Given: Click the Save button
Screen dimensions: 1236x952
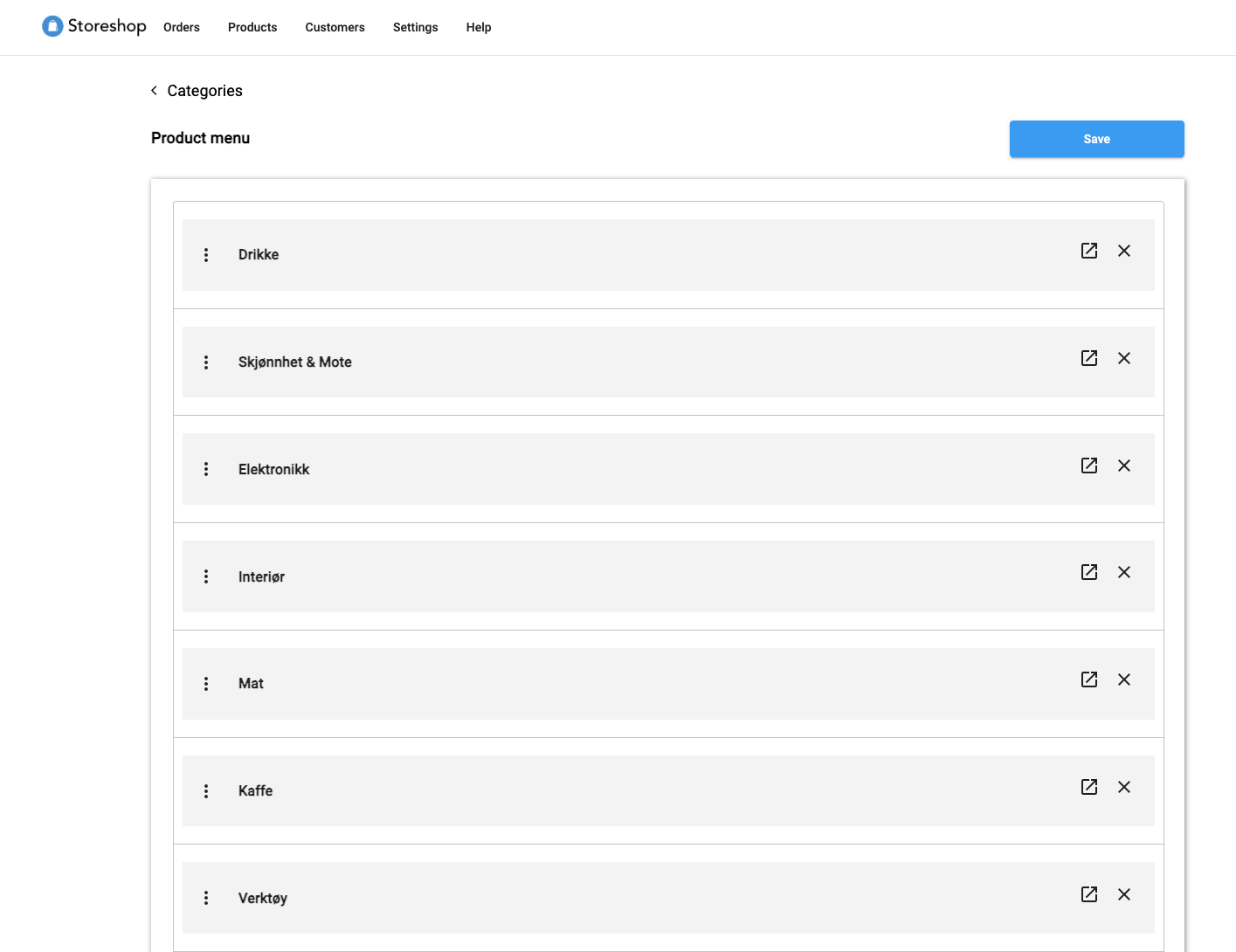Looking at the screenshot, I should [x=1096, y=139].
